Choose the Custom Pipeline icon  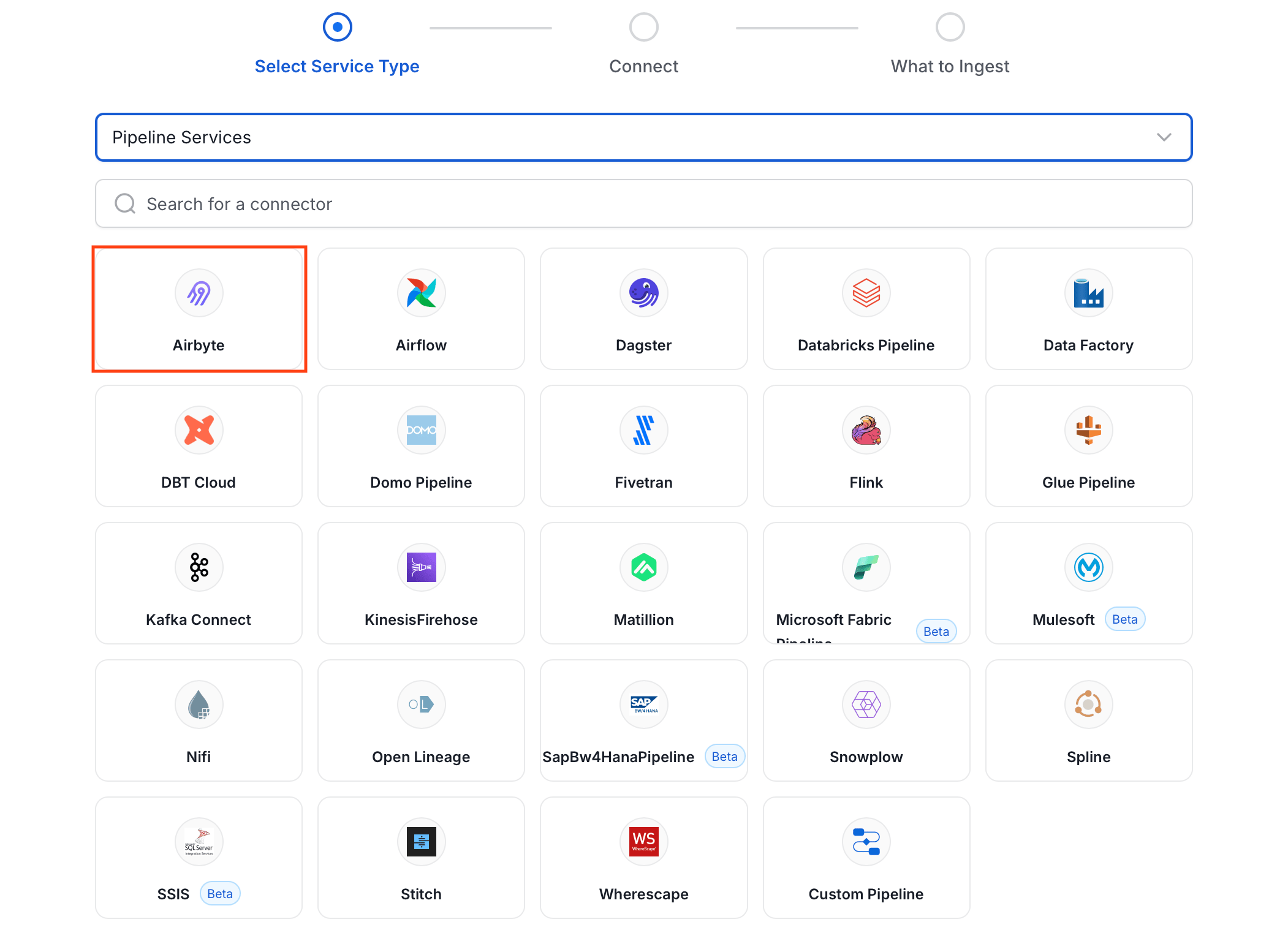click(866, 842)
